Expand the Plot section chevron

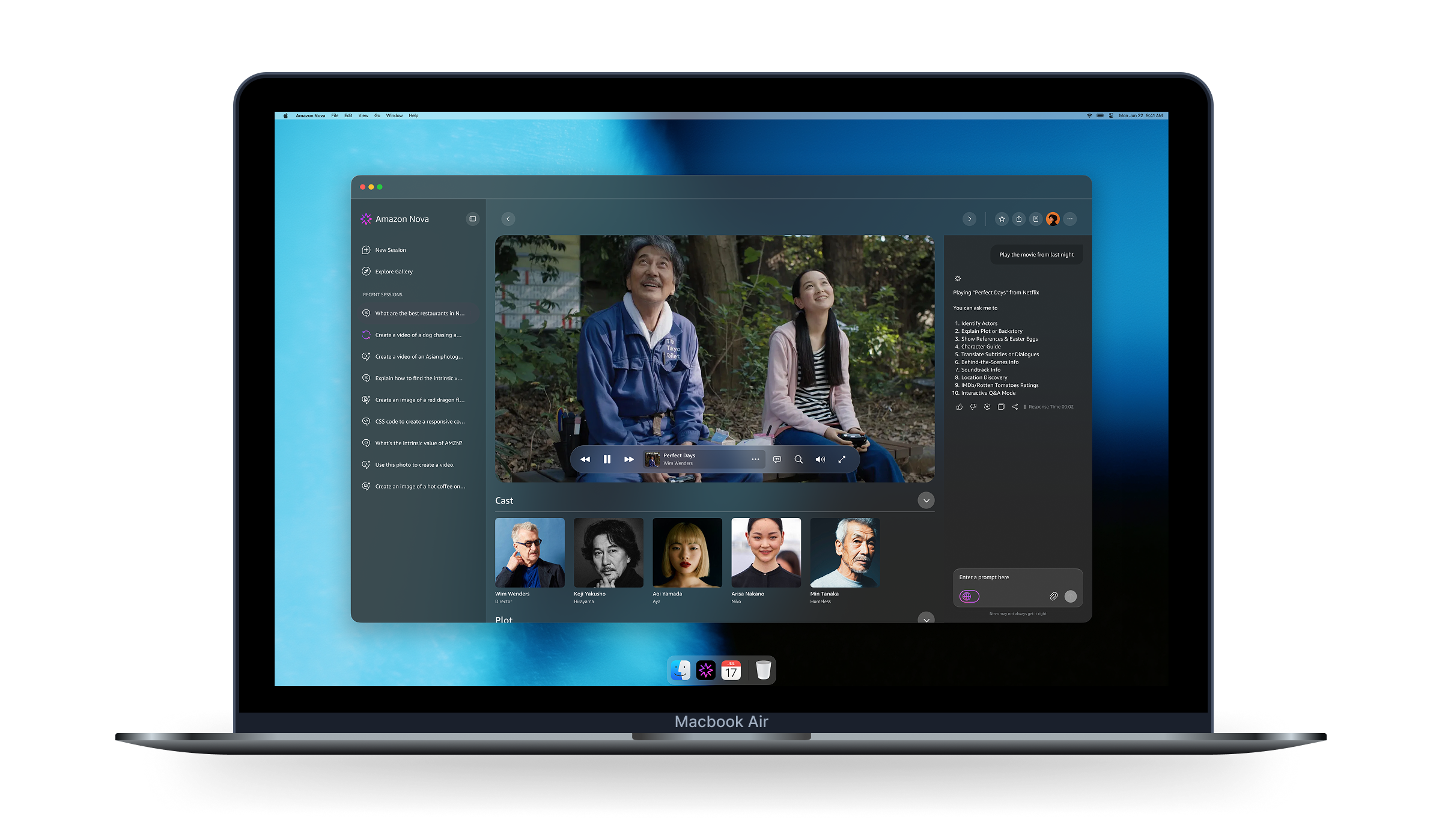pos(926,619)
